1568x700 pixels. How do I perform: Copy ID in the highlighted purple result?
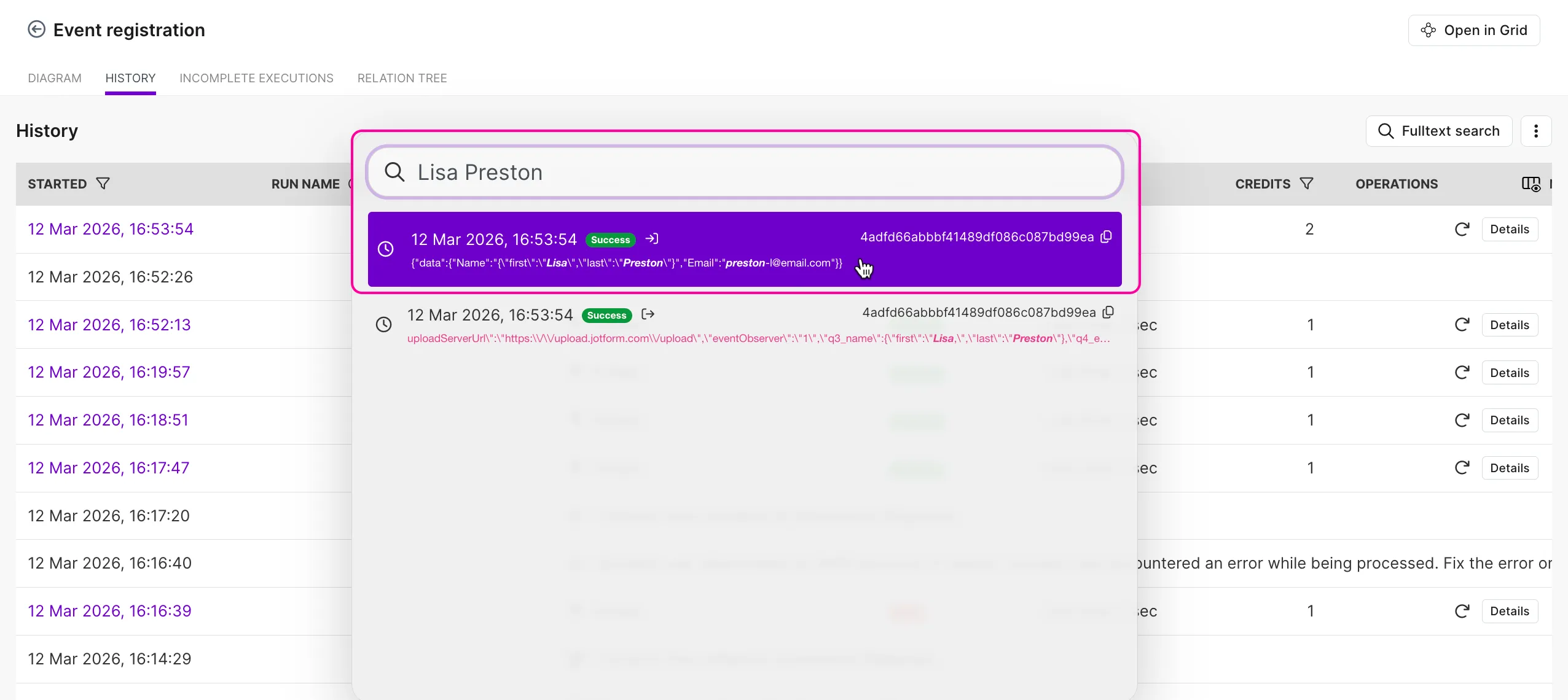click(1107, 236)
